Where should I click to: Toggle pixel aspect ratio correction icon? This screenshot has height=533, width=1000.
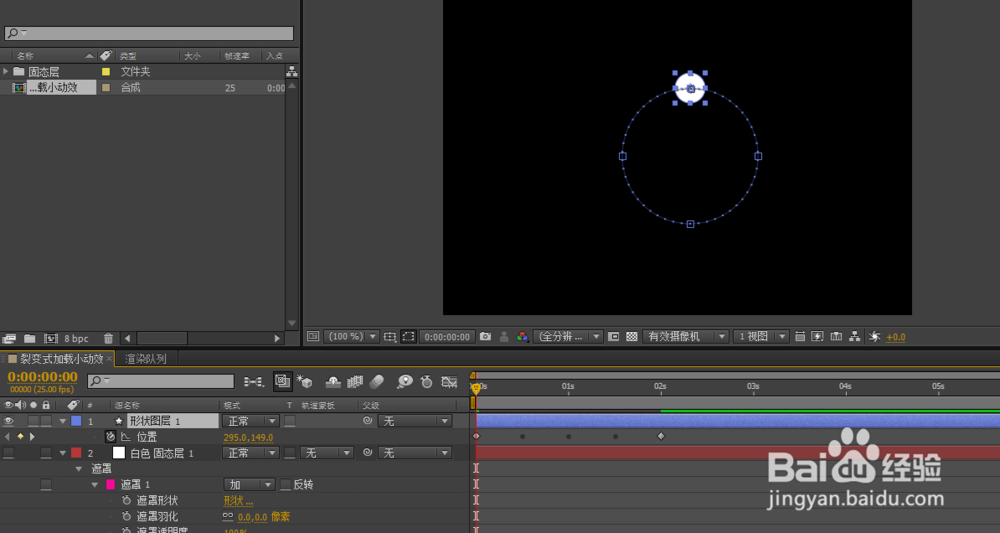tap(800, 336)
